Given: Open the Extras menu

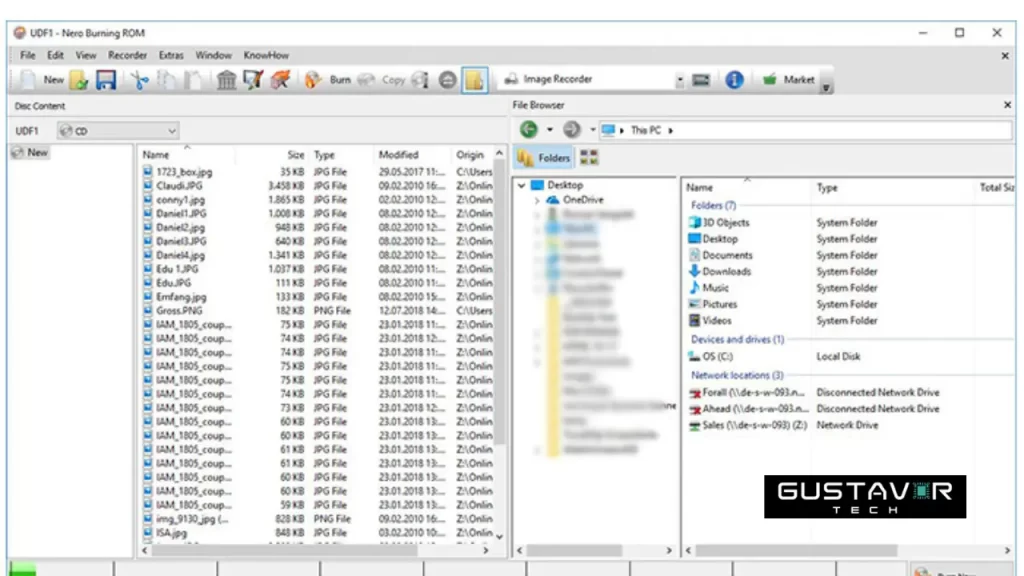Looking at the screenshot, I should (171, 56).
